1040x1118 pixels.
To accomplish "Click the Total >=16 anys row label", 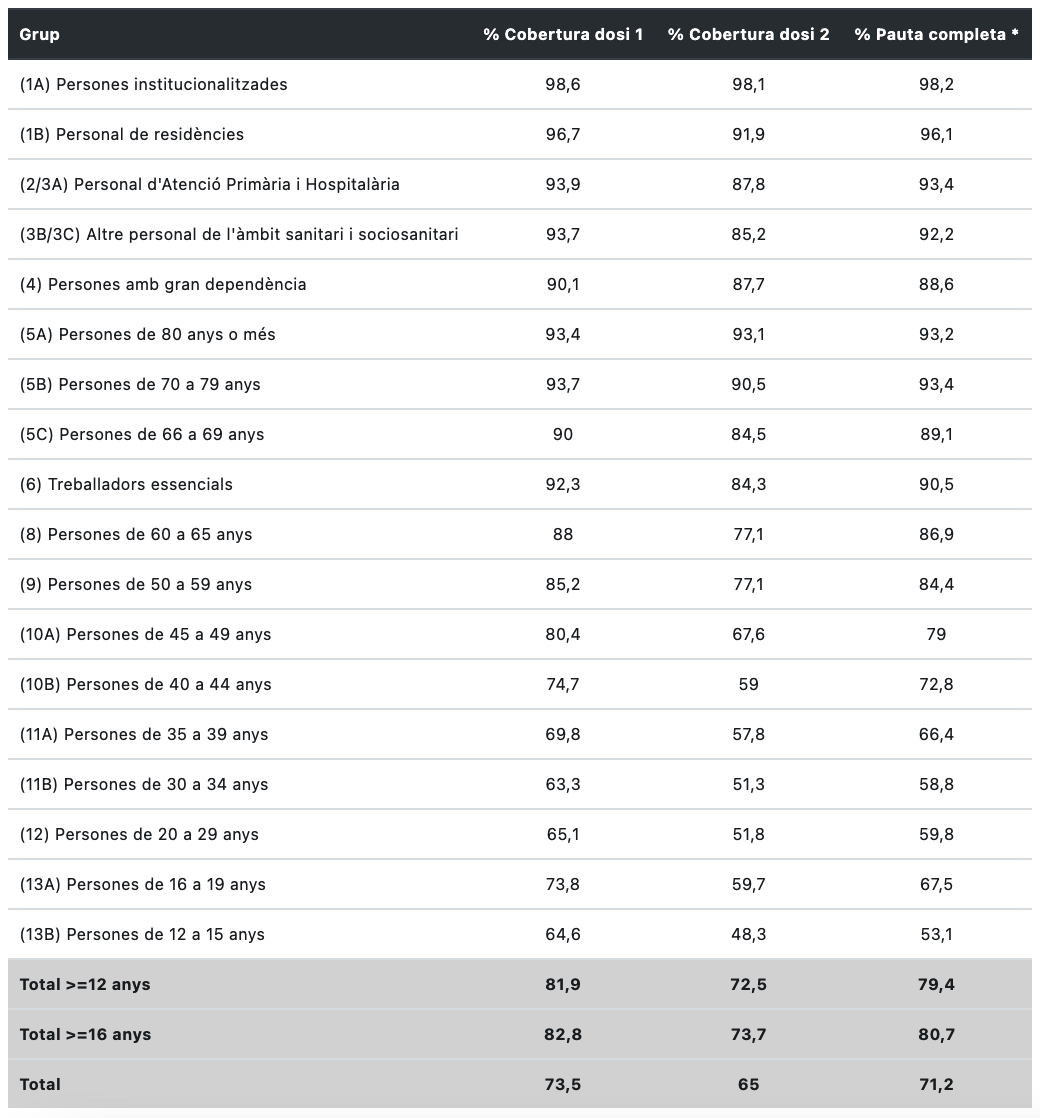I will pos(85,1035).
